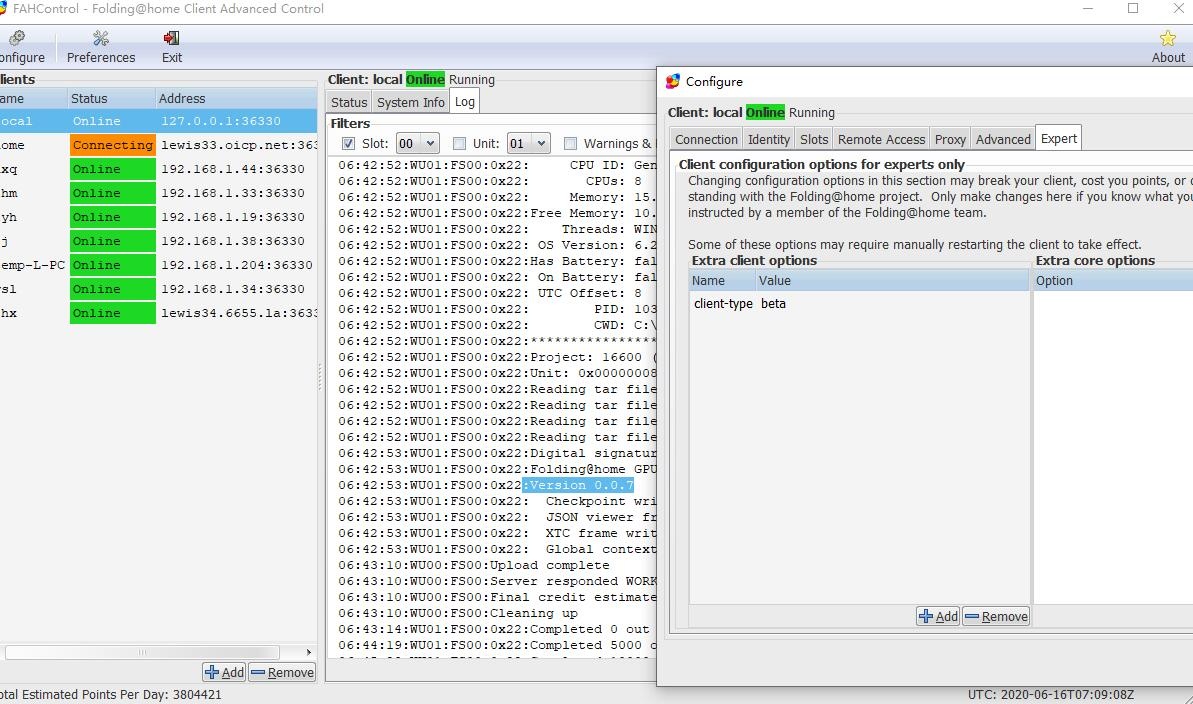Select the client at 192.168.1.44:36330
Screen dimensions: 1193x704
point(158,169)
